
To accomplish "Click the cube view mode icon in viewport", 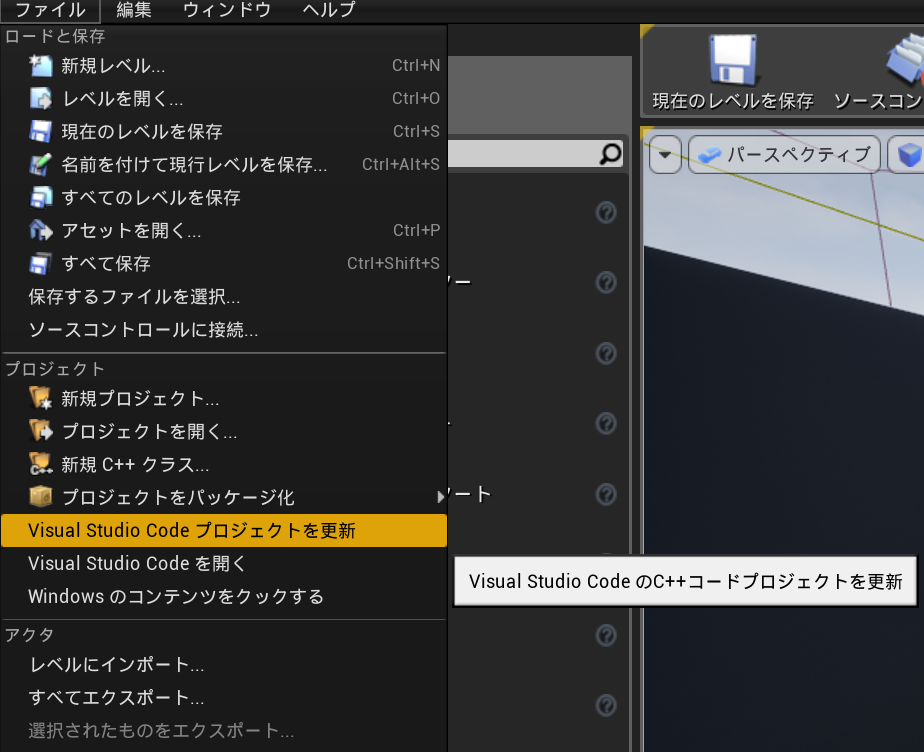I will [909, 156].
